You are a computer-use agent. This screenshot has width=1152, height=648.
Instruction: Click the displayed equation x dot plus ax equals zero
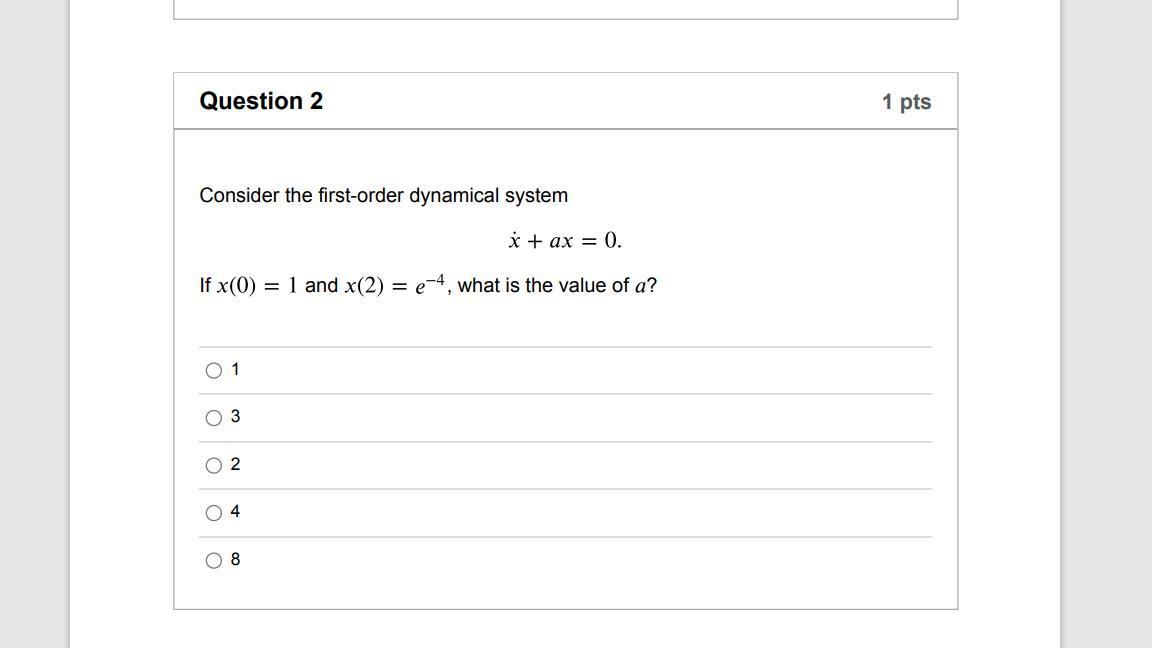[564, 239]
